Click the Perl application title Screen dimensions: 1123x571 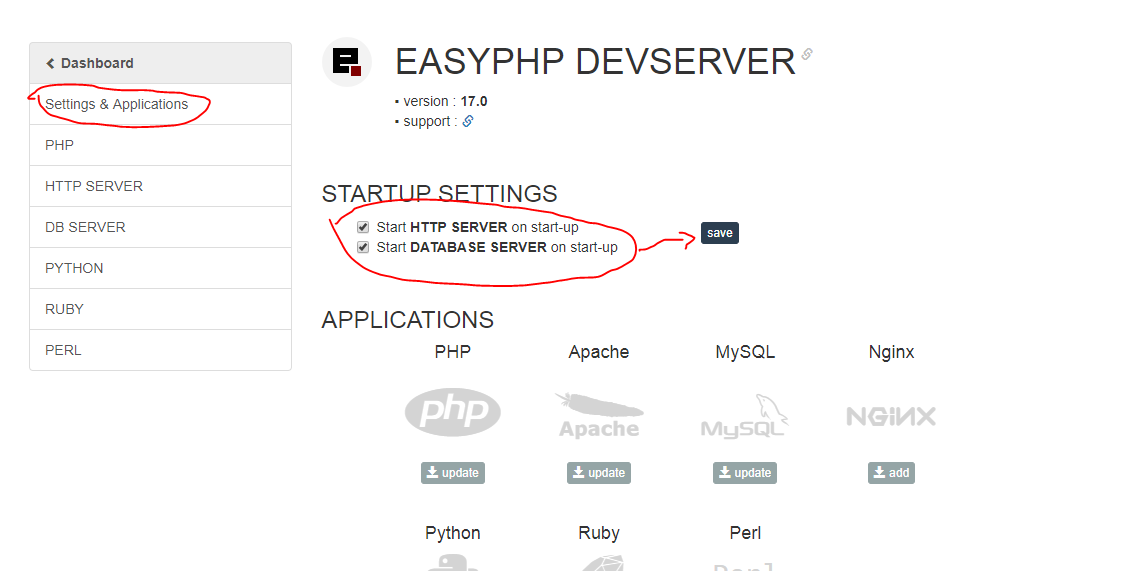coord(745,533)
